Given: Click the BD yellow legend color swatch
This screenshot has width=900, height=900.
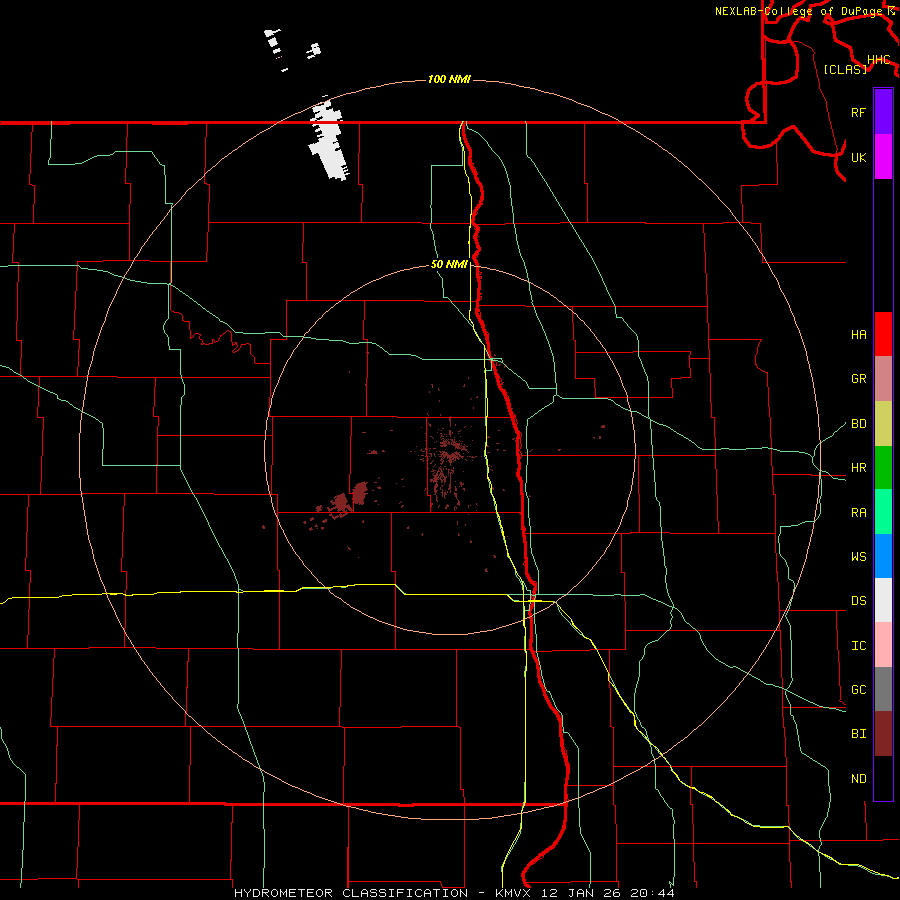Looking at the screenshot, I should (883, 424).
